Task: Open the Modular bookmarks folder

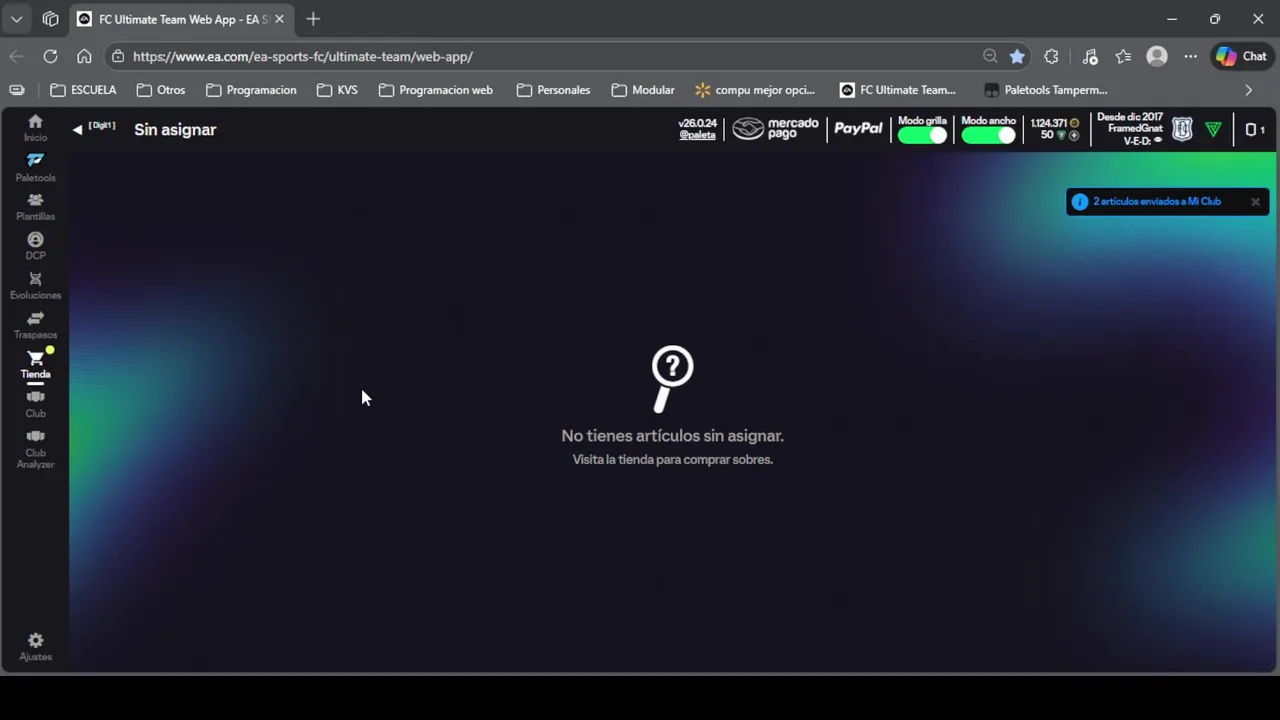Action: tap(643, 90)
